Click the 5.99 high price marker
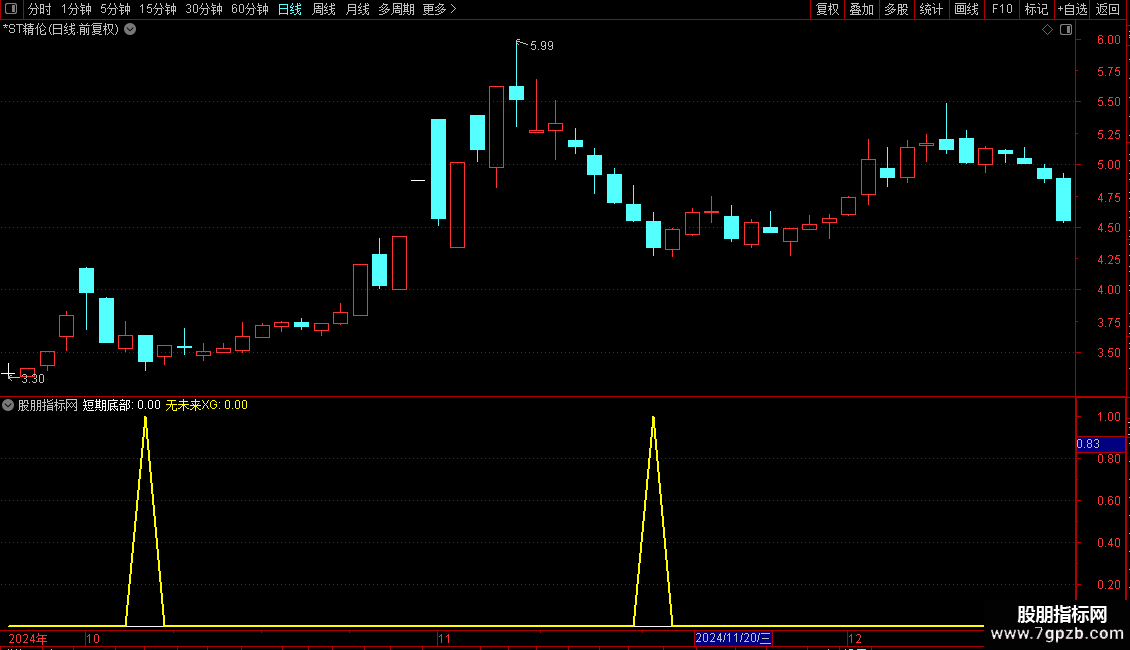The height and width of the screenshot is (650, 1130). coord(541,45)
